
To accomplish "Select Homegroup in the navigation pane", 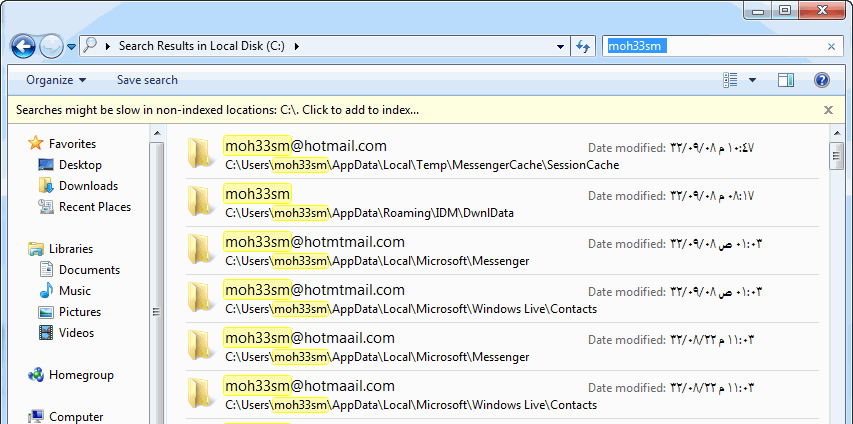I will (x=81, y=375).
